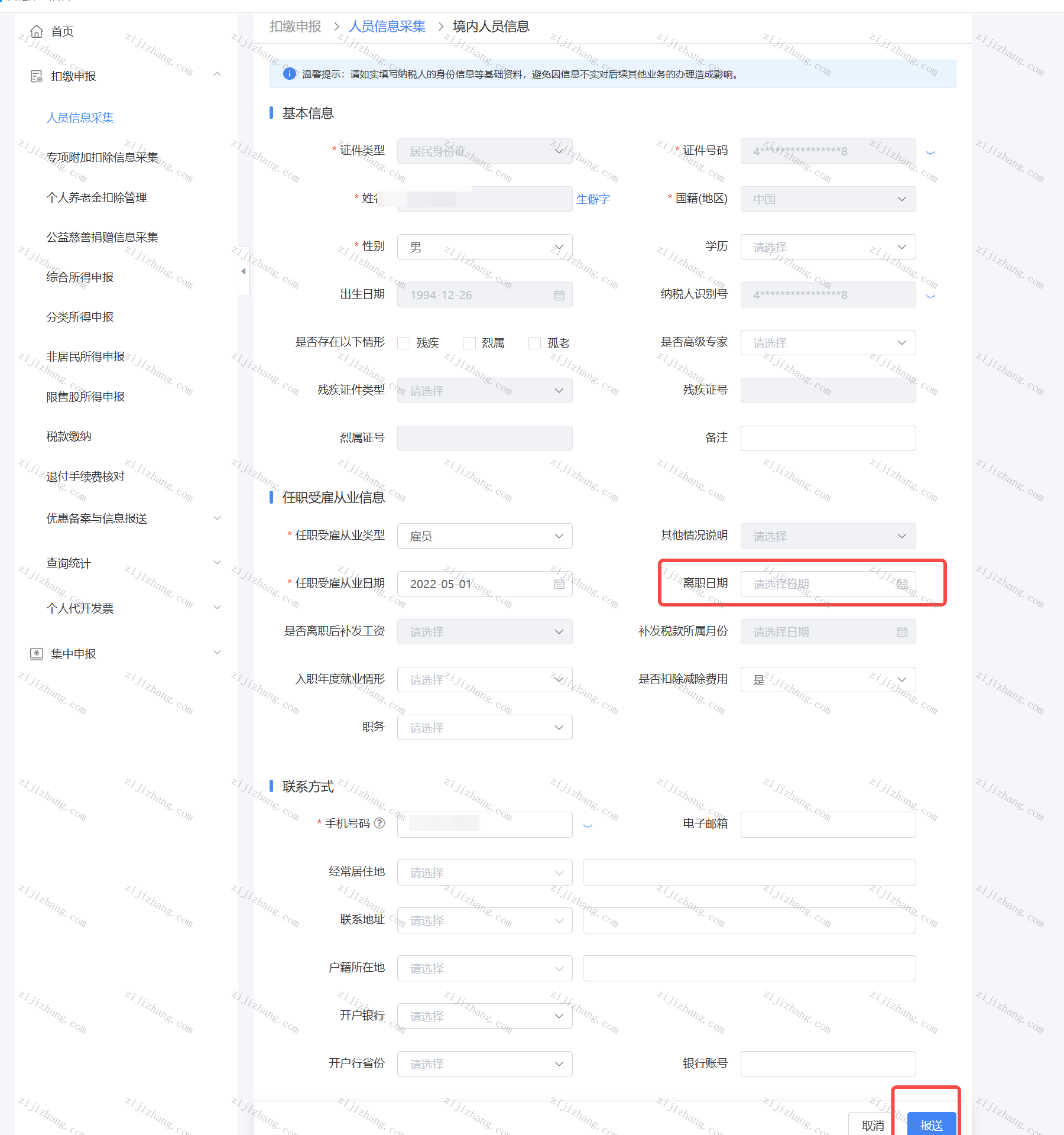Open the 国籍(地区) dropdown
The image size is (1064, 1135).
tap(828, 199)
